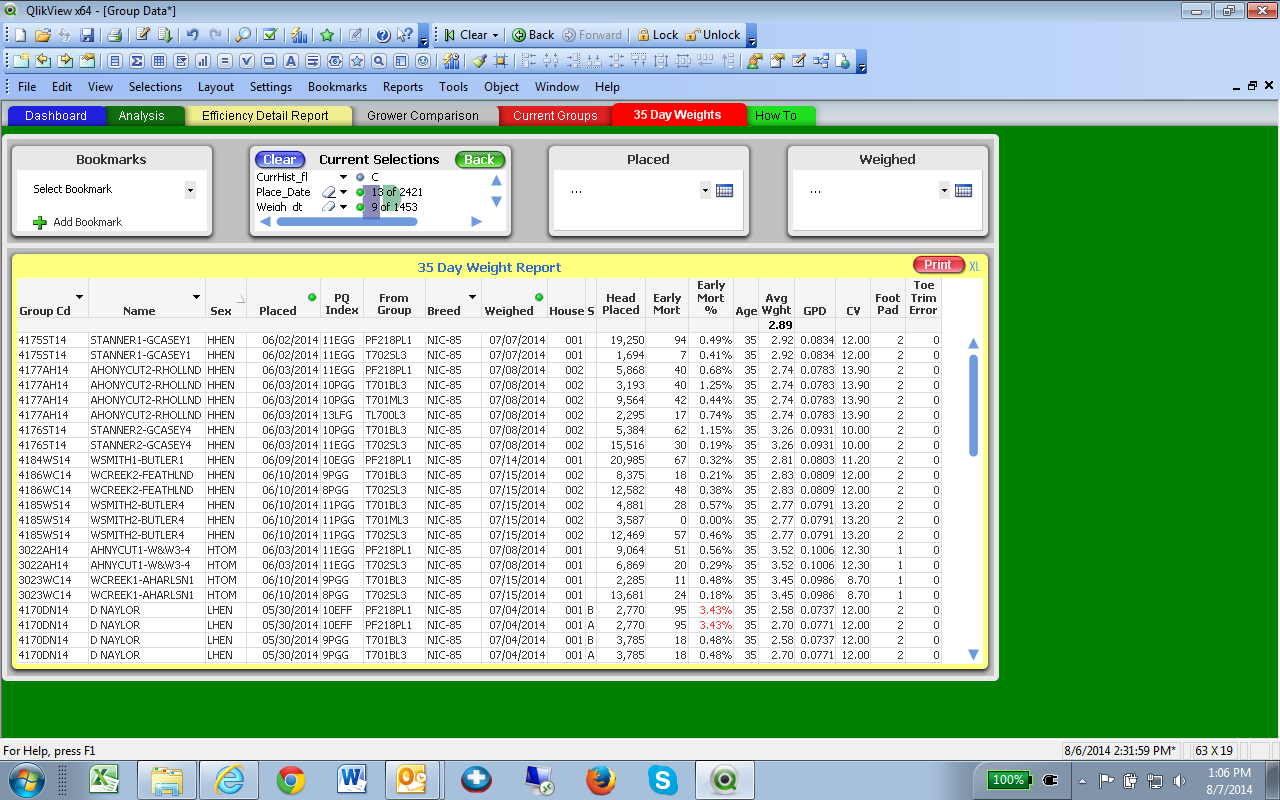The image size is (1280, 800).
Task: Click the report's vertical scrollbar thumb
Action: (x=974, y=405)
